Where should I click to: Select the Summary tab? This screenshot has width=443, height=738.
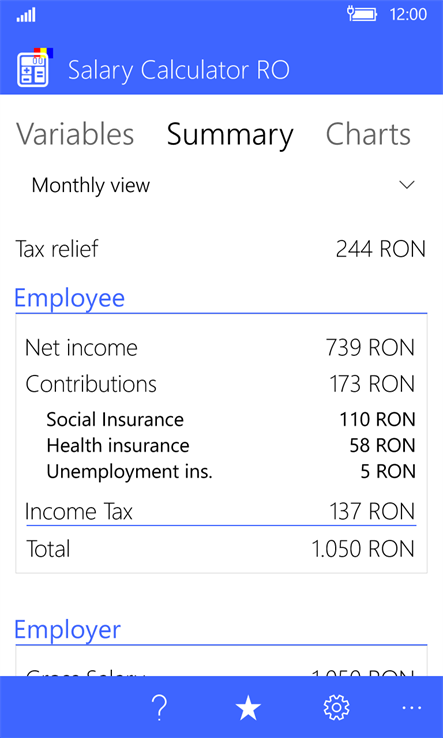click(230, 135)
